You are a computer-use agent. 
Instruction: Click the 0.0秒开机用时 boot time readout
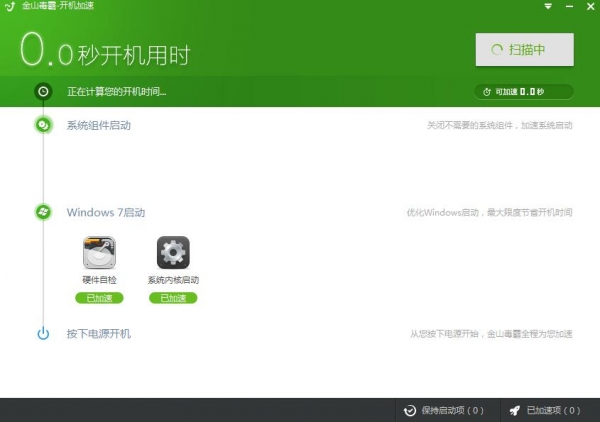[x=105, y=50]
